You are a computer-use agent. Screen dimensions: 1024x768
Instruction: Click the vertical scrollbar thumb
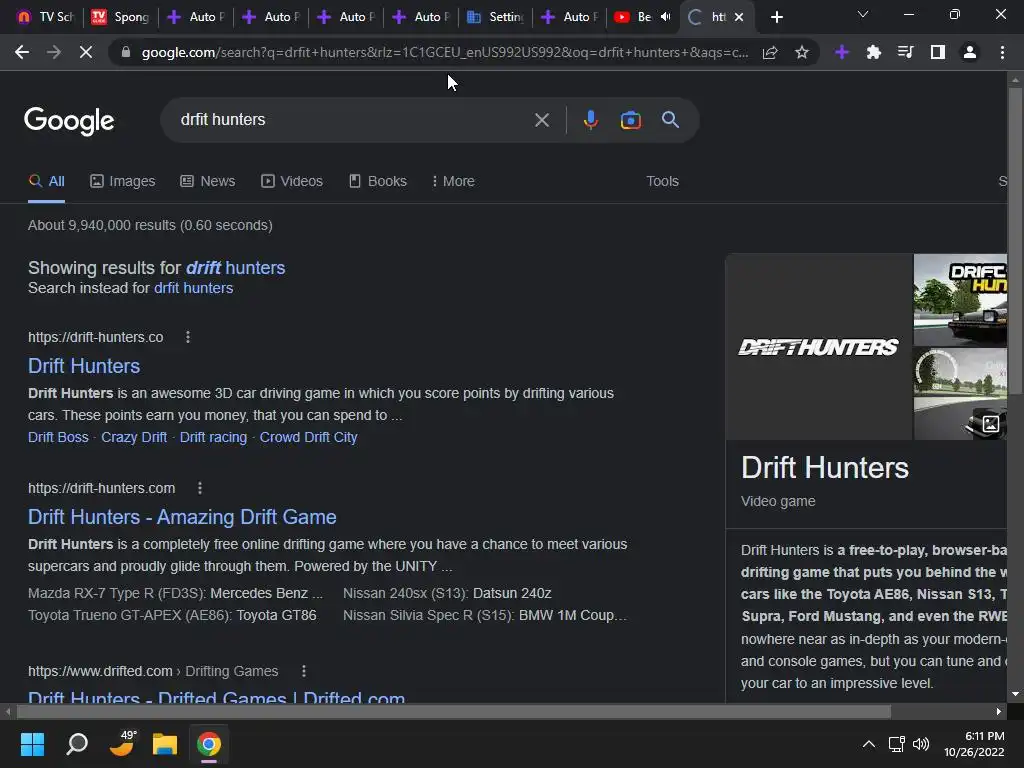(x=1015, y=240)
